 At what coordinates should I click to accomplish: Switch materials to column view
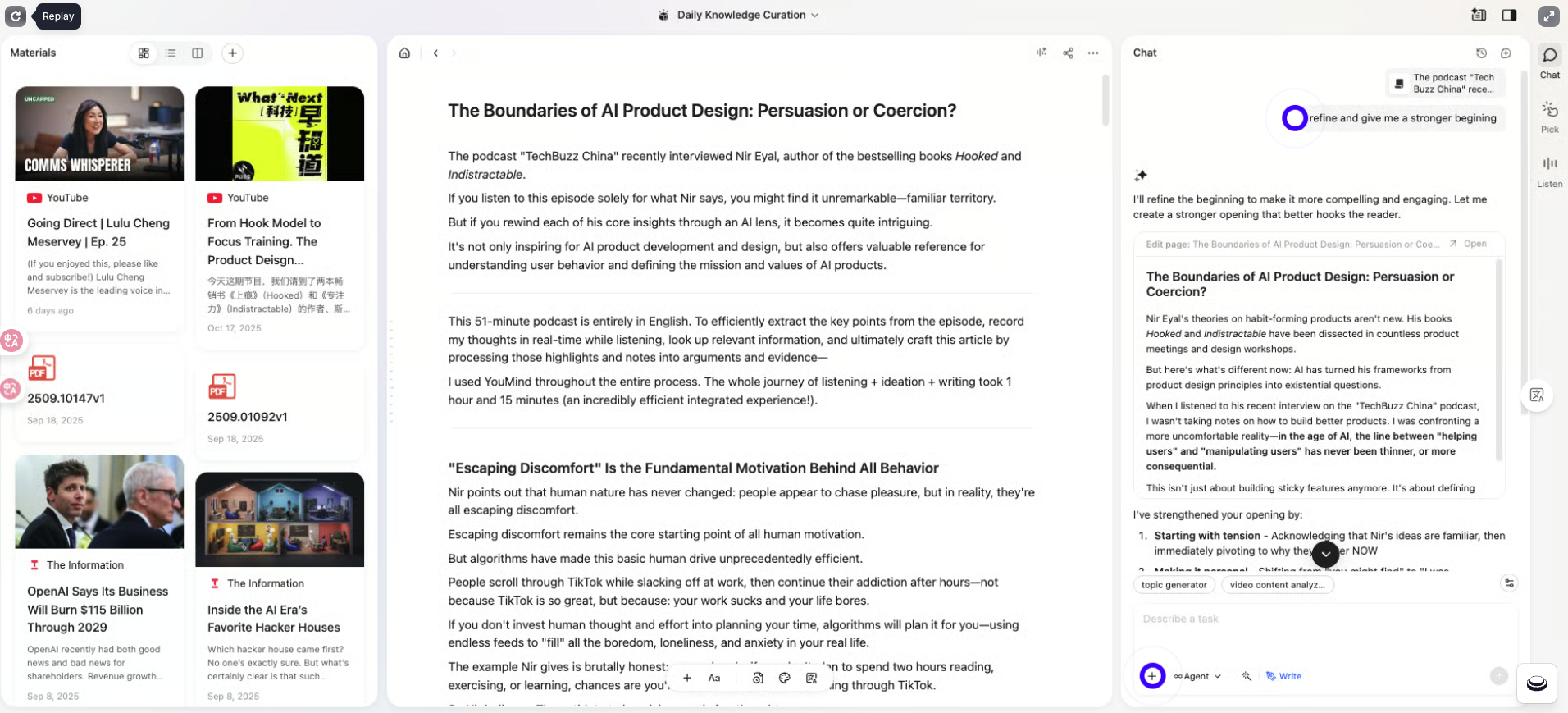tap(198, 53)
